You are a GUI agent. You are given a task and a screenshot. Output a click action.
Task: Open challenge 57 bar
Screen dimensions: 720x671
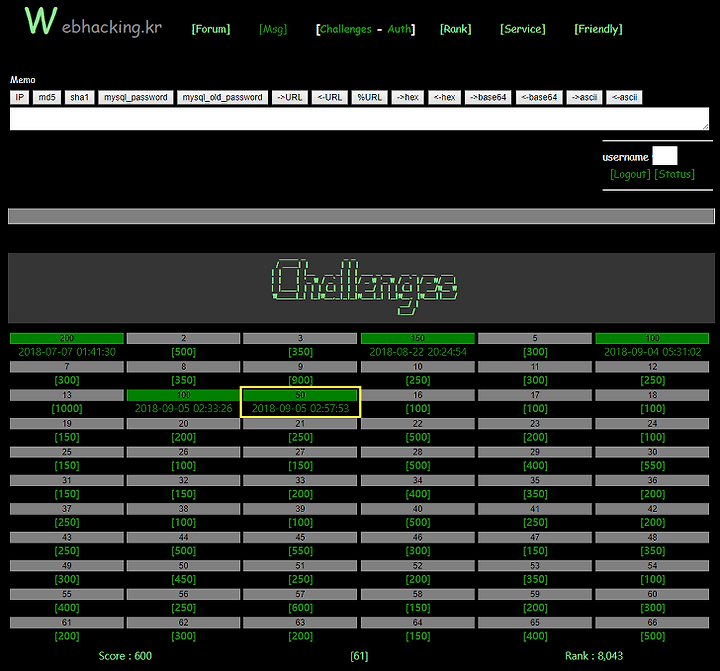coord(300,595)
